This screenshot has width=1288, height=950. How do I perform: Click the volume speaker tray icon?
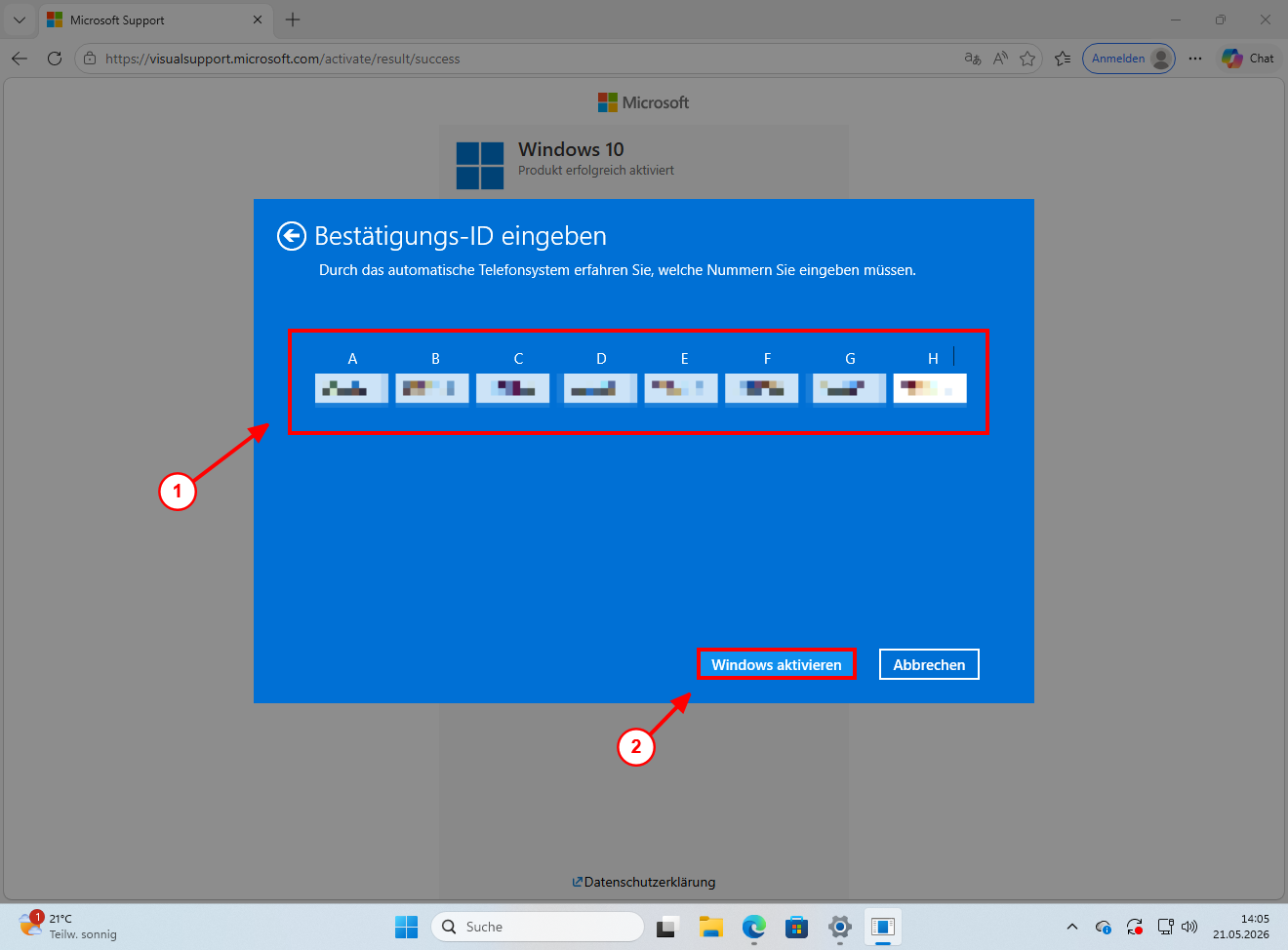pos(1189,927)
